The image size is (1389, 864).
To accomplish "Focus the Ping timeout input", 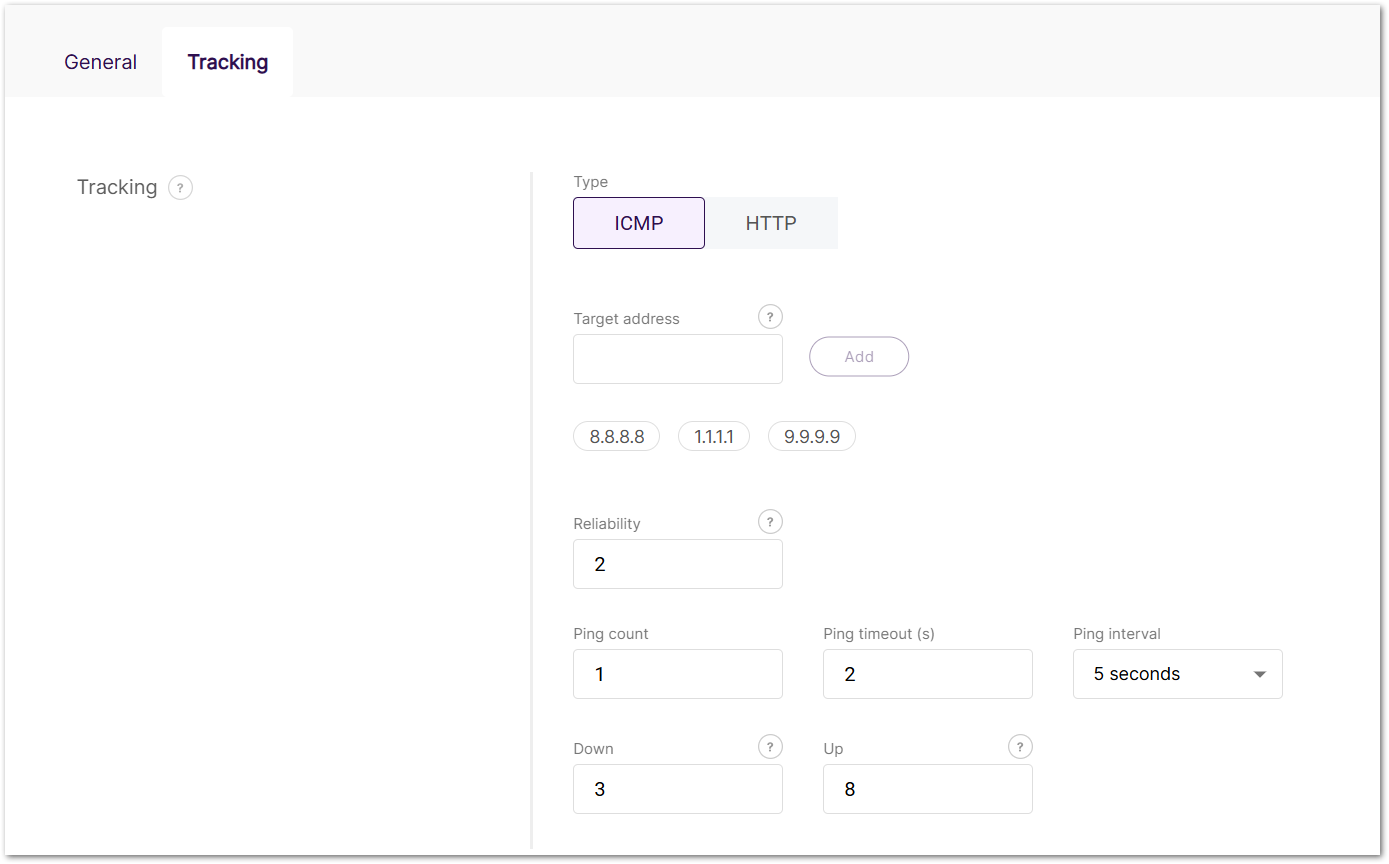I will (927, 674).
